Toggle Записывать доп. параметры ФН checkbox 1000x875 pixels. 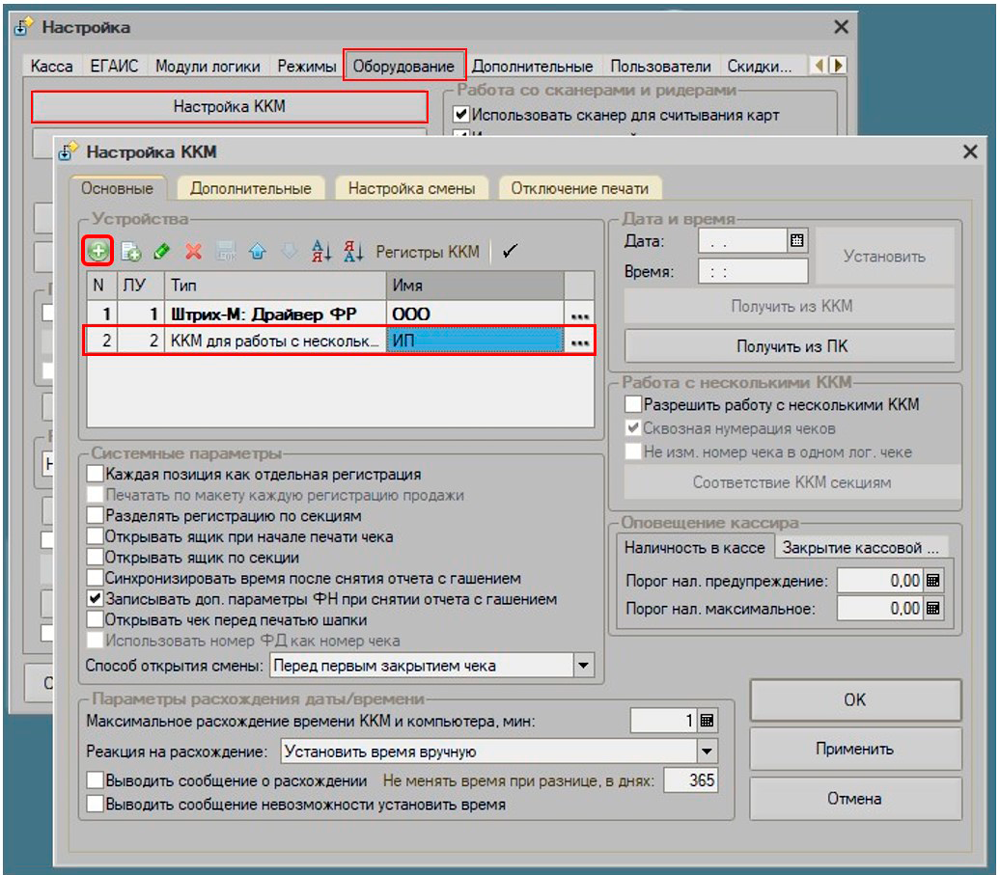(95, 599)
